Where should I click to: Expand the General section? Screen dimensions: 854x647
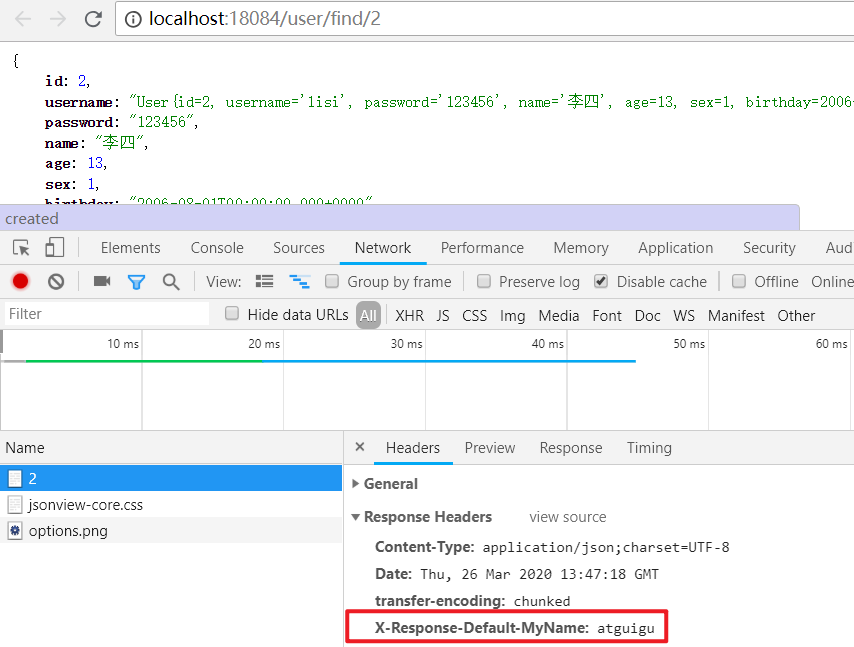tap(356, 484)
